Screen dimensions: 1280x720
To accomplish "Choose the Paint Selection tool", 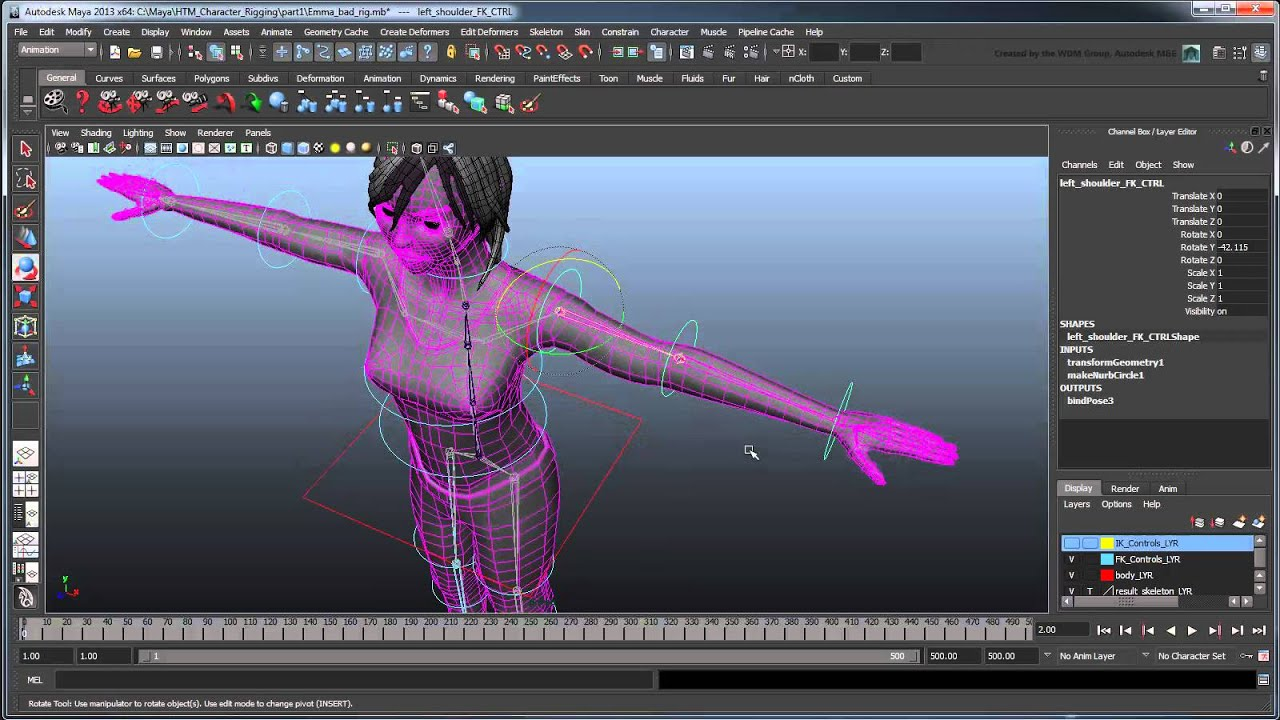I will [26, 209].
